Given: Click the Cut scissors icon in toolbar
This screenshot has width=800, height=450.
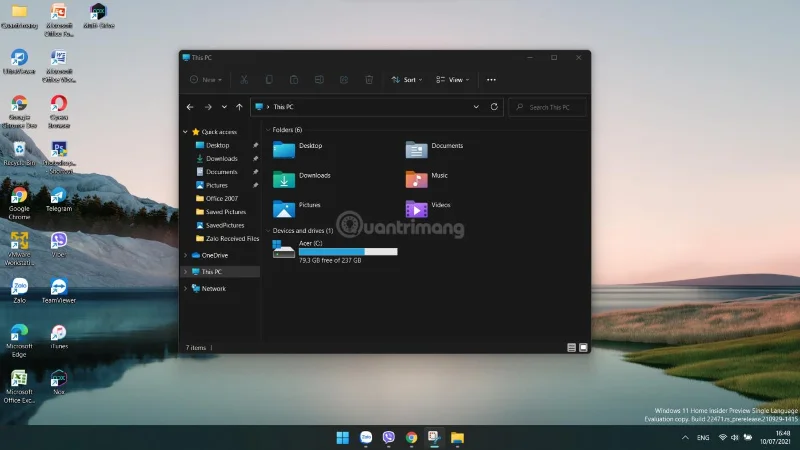Looking at the screenshot, I should [x=244, y=80].
